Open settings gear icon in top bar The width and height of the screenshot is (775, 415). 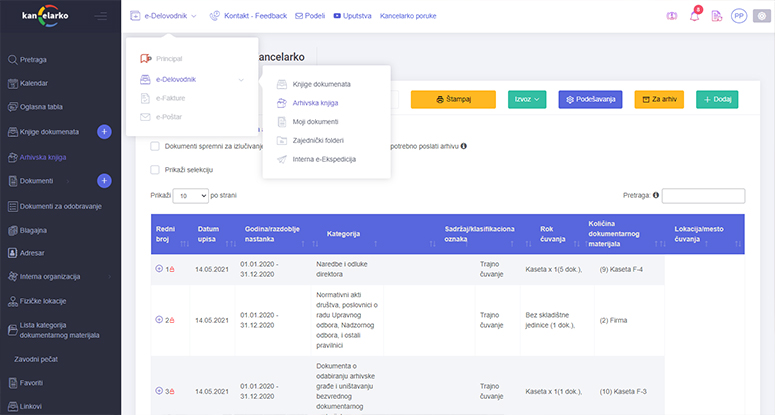tap(760, 16)
